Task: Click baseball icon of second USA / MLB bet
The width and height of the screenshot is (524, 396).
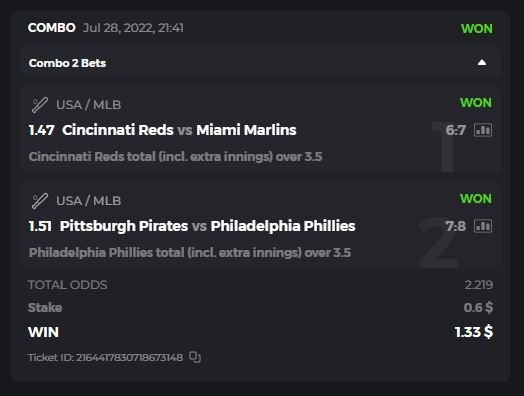Action: coord(40,201)
